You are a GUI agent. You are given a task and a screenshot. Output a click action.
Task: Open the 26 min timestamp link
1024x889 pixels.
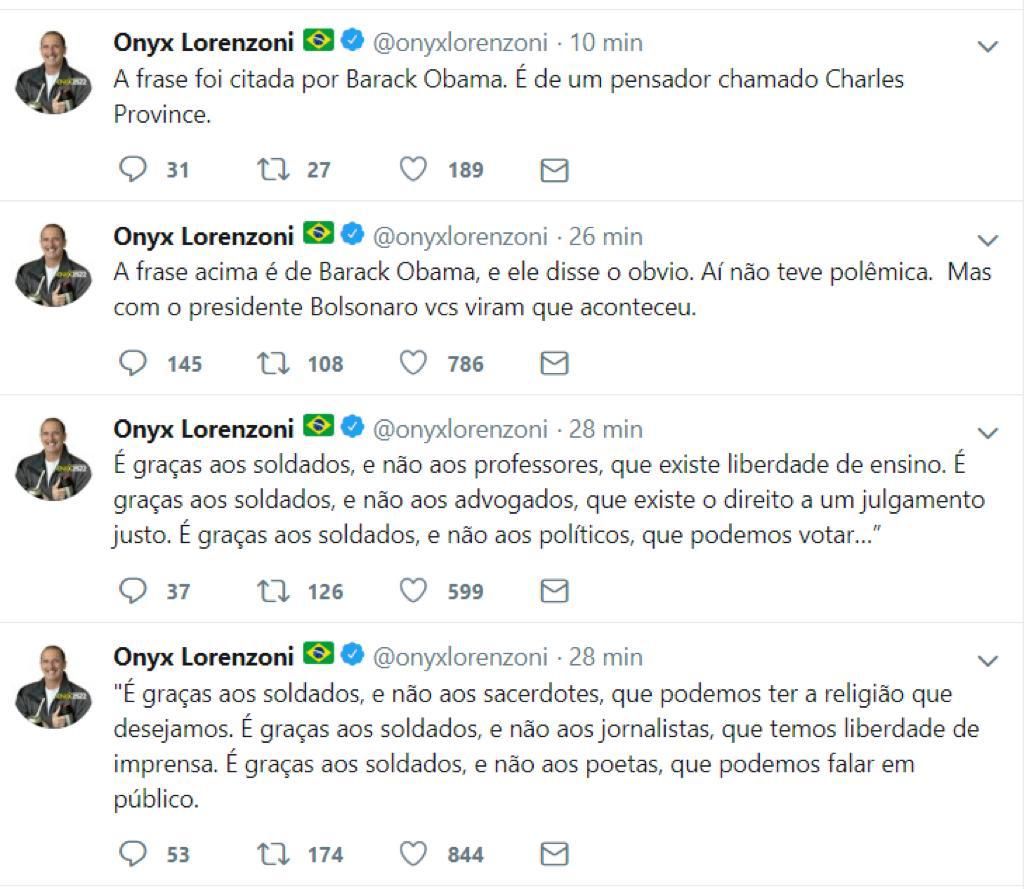606,236
